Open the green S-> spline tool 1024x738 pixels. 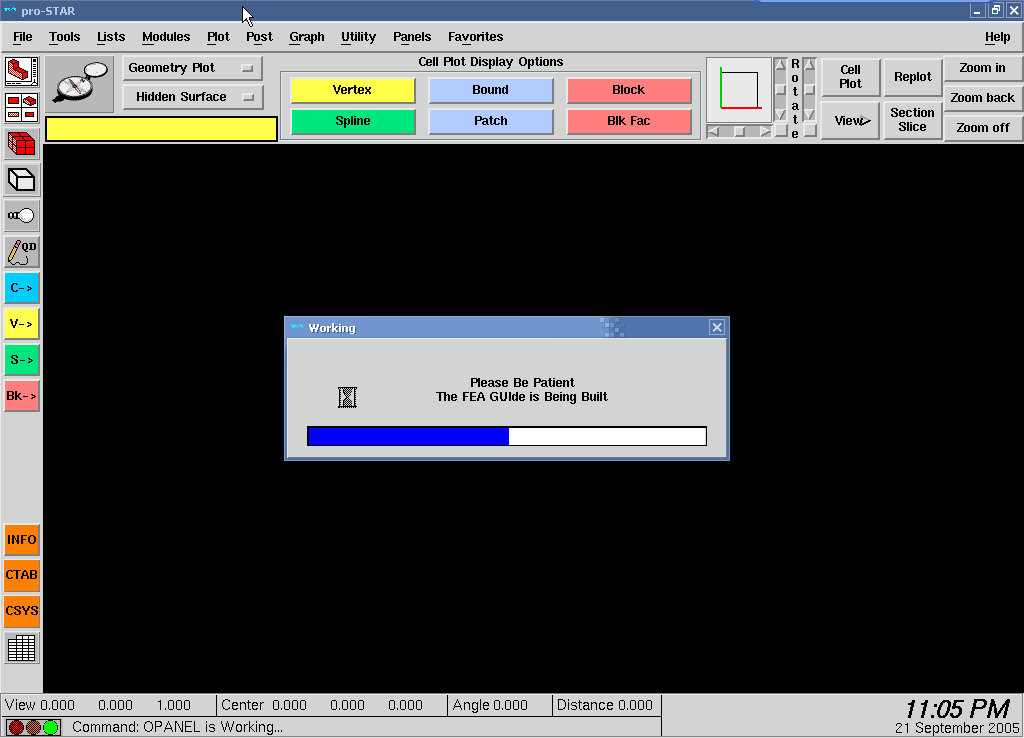(22, 360)
